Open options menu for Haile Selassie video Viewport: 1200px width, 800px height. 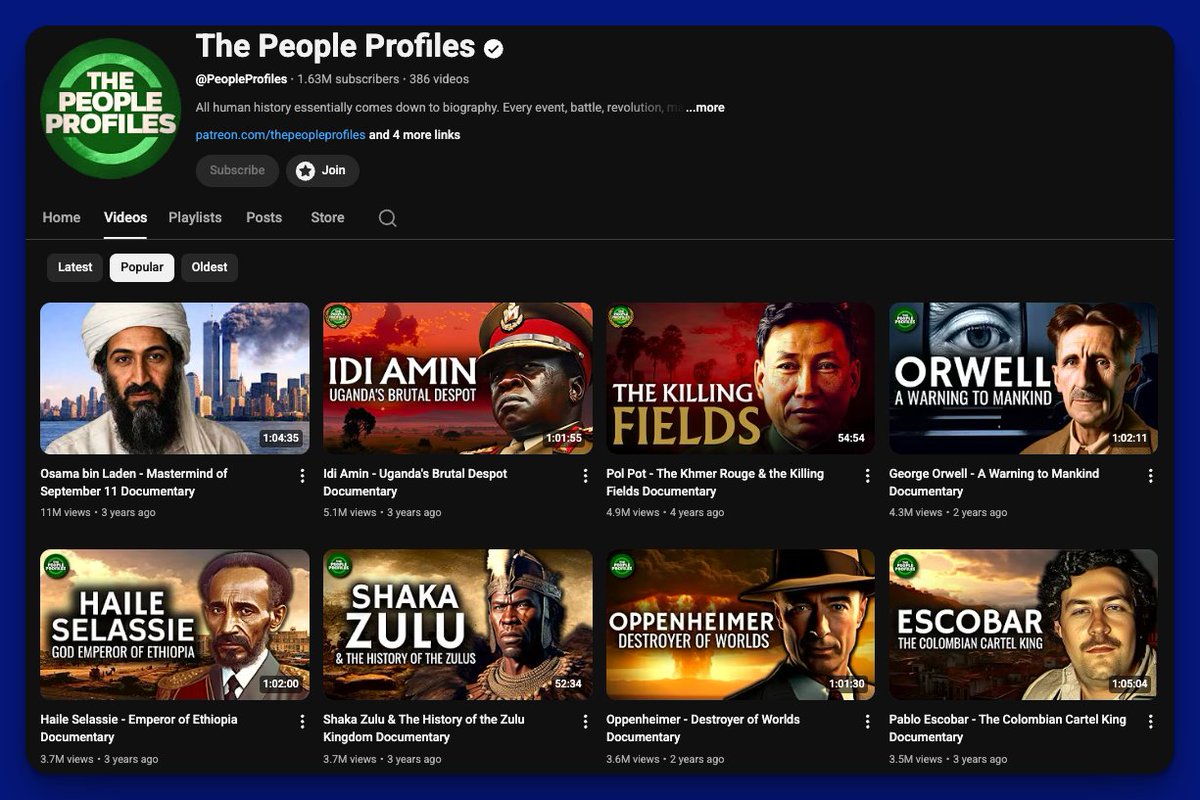pos(303,721)
